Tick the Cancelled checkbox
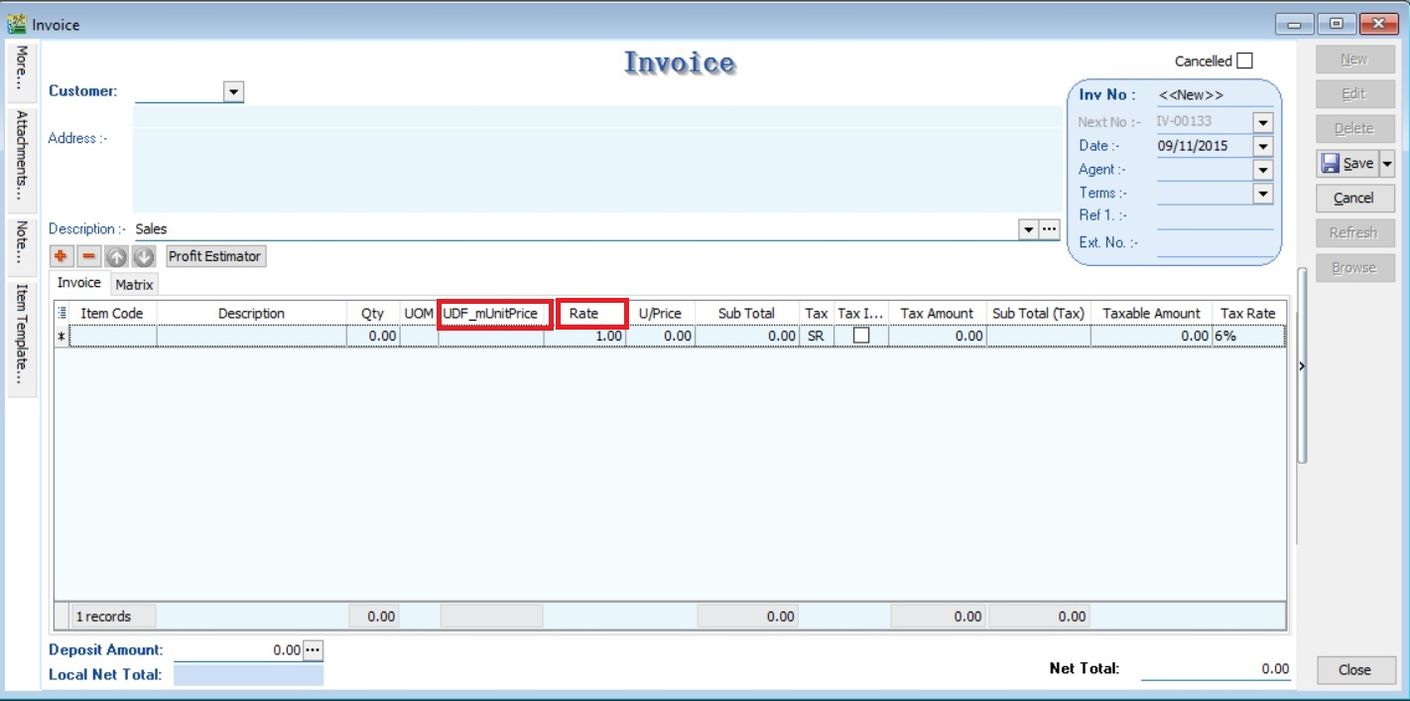 [x=1244, y=61]
